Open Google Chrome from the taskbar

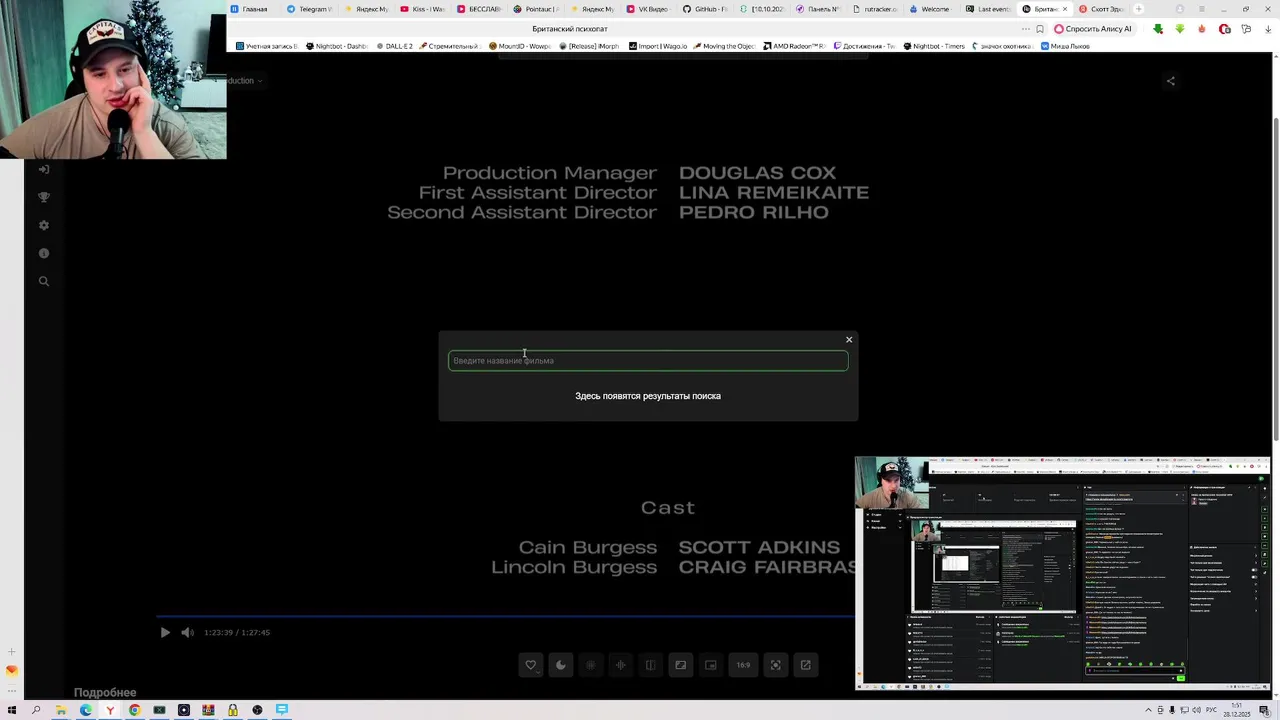[134, 710]
